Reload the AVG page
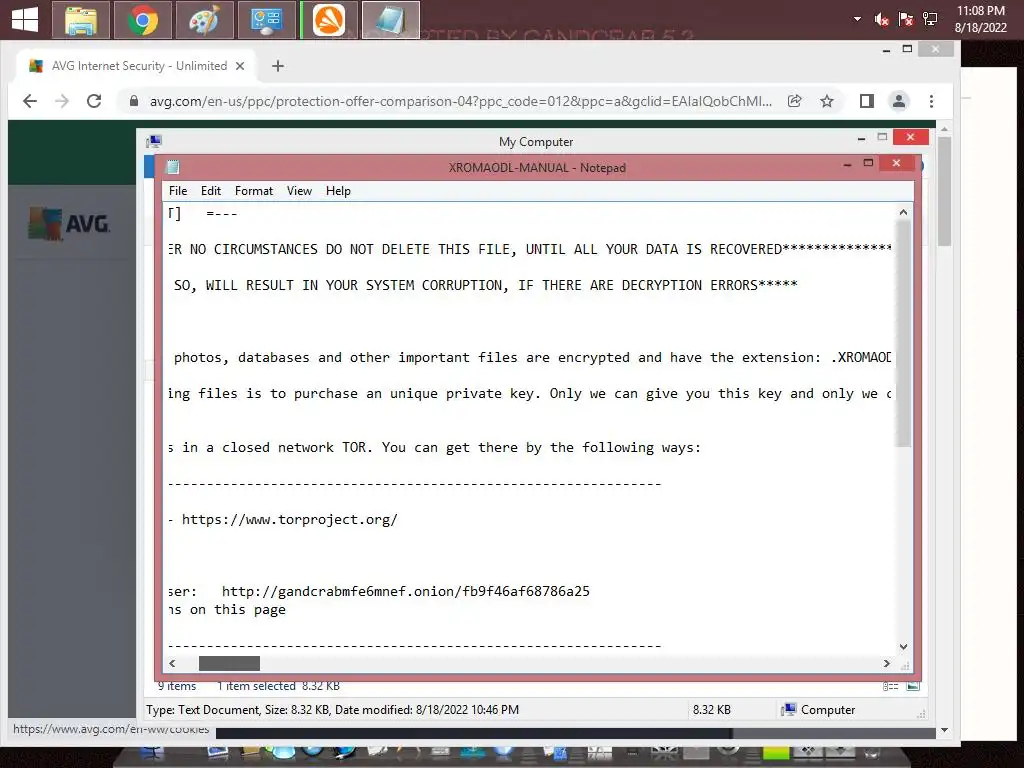Screen dimensions: 1024x768 pos(94,101)
